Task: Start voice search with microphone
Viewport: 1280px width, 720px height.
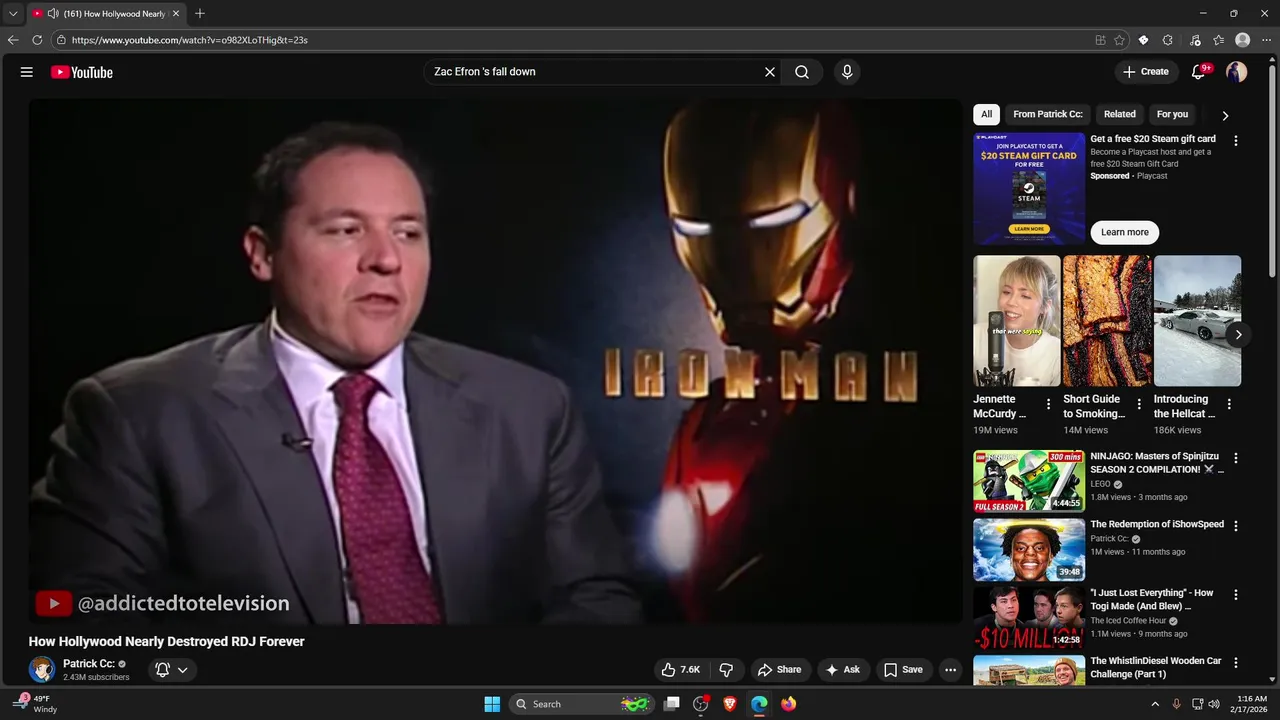Action: [x=847, y=72]
